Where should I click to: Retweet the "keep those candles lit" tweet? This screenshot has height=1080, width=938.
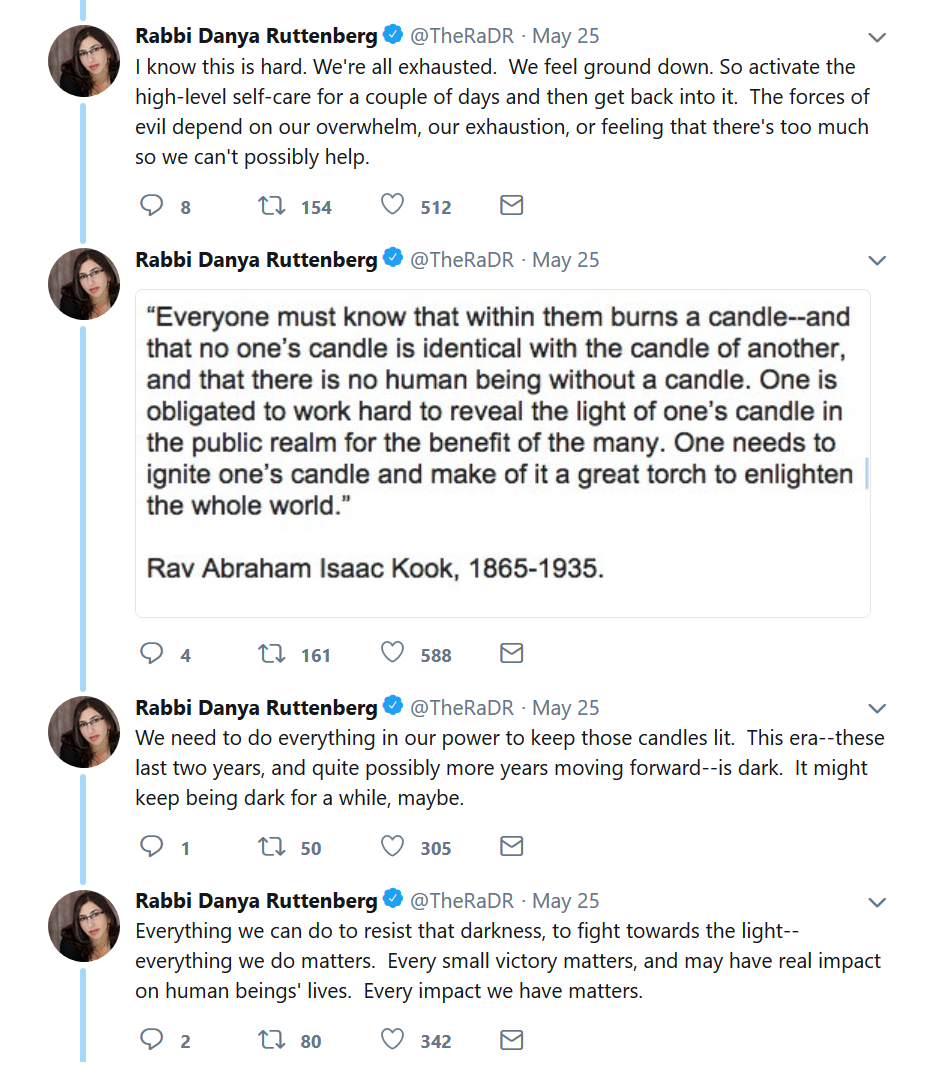tap(270, 847)
